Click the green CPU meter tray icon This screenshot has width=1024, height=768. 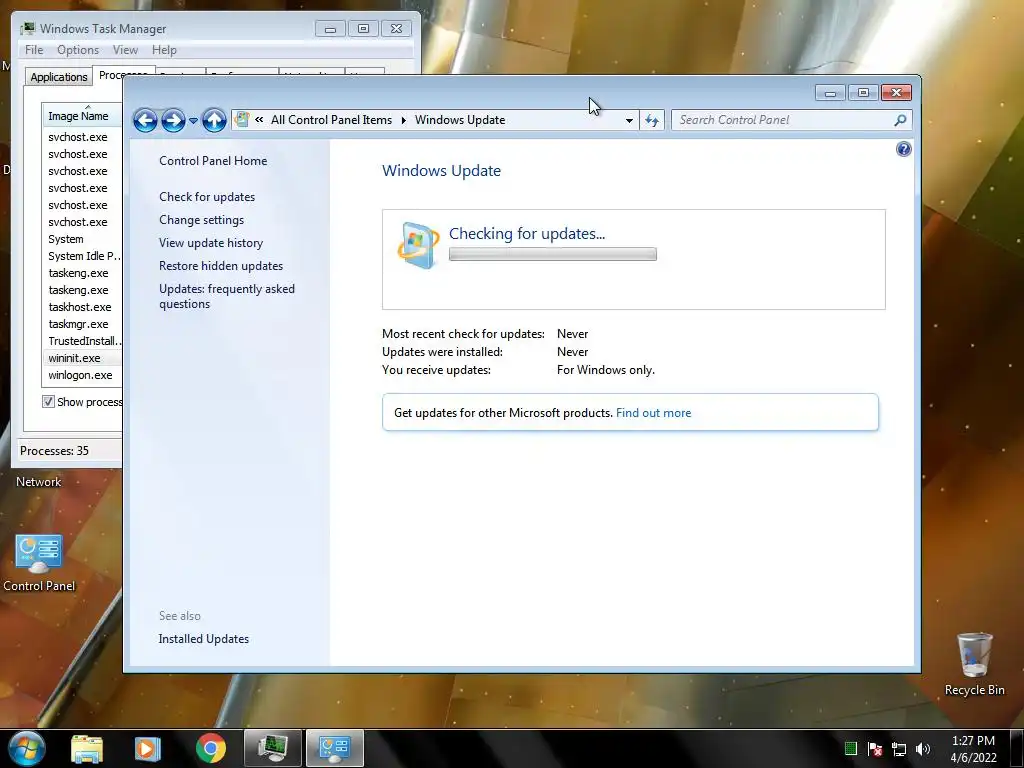[x=850, y=748]
